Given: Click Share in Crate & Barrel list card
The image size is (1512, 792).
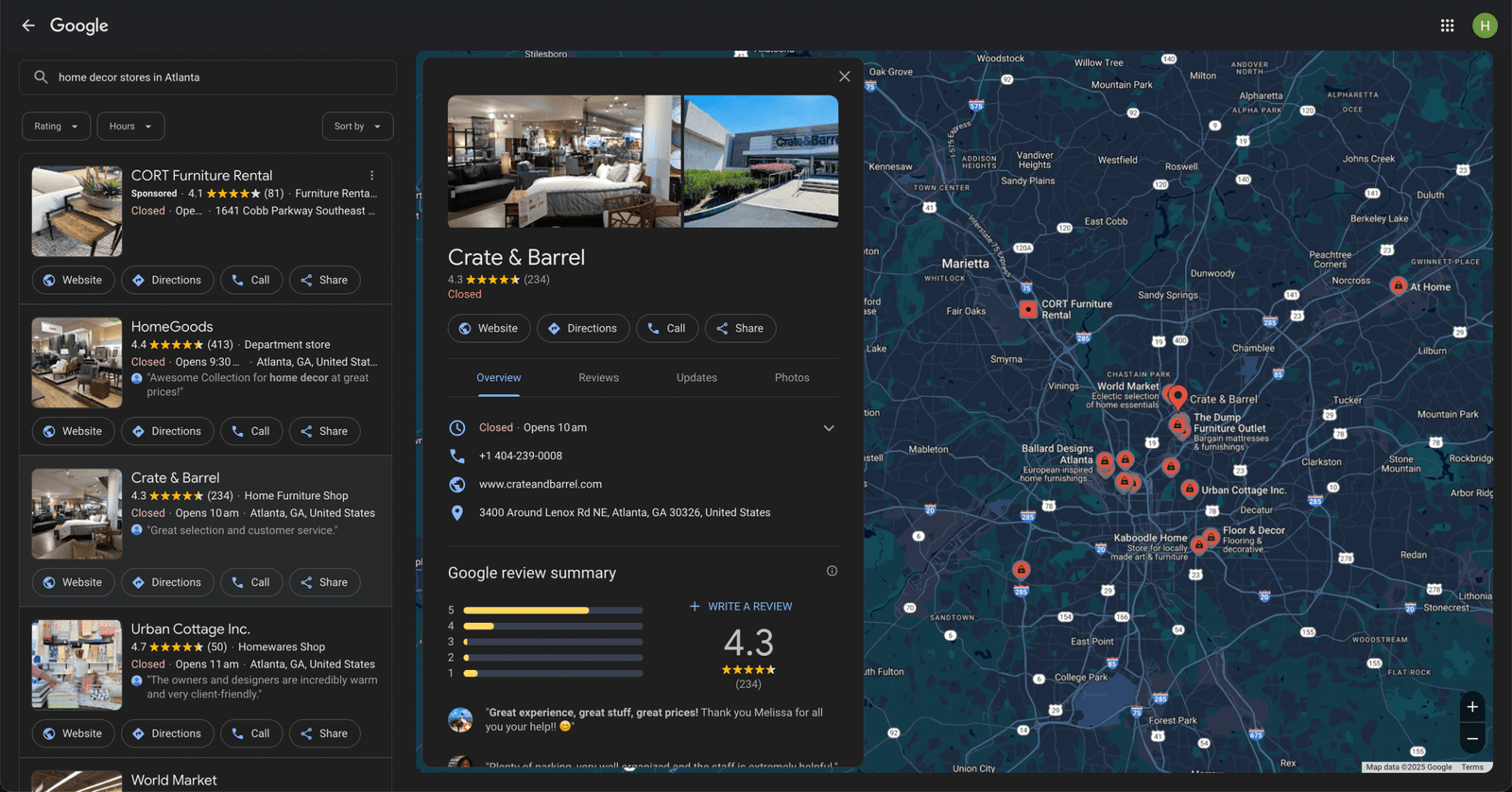Looking at the screenshot, I should (324, 582).
